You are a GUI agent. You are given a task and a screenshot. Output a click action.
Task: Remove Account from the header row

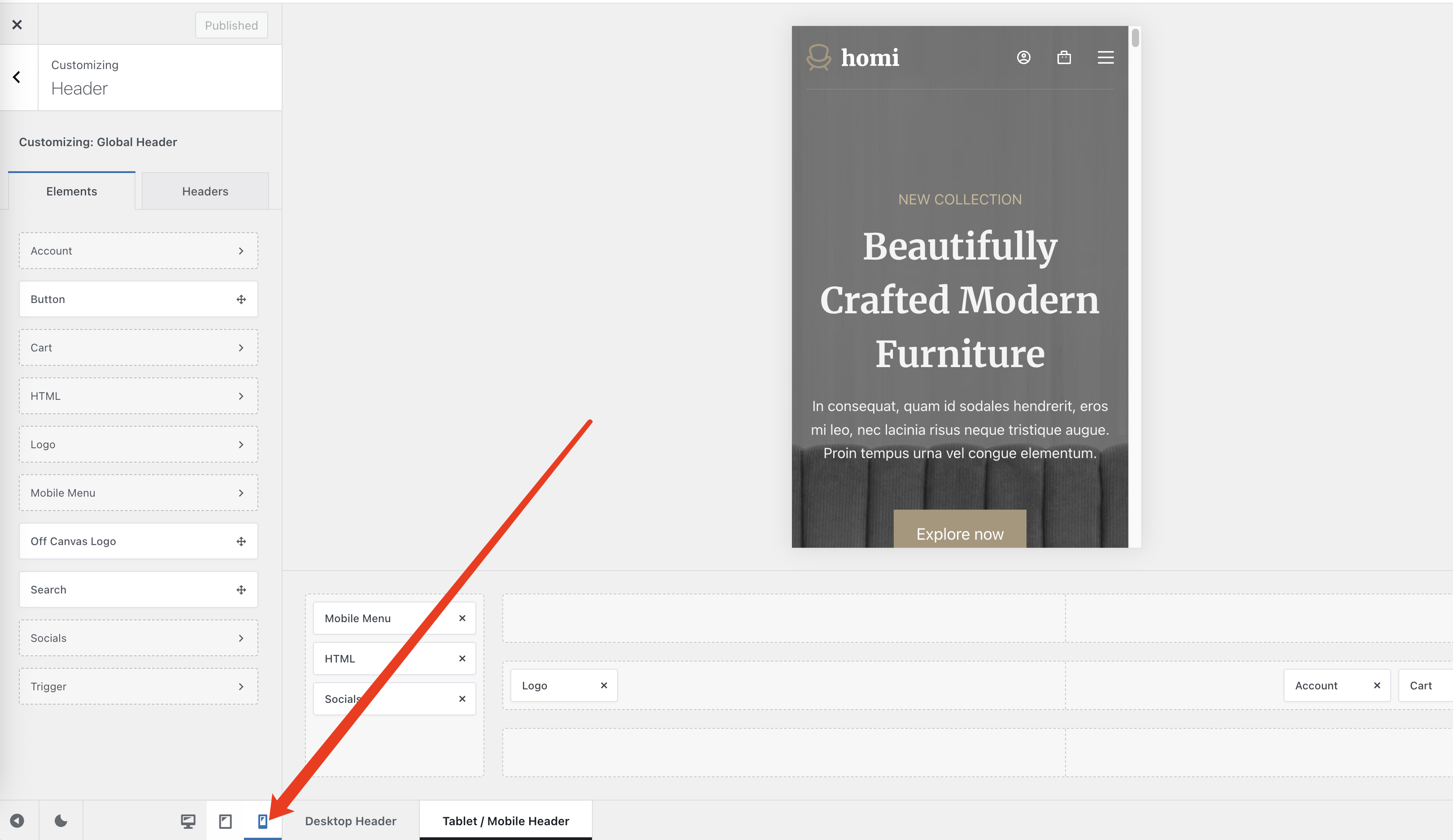1377,686
